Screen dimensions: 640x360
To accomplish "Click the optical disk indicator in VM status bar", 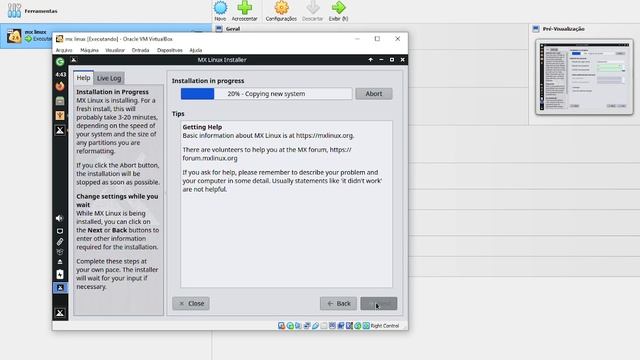I will pyautogui.click(x=290, y=326).
